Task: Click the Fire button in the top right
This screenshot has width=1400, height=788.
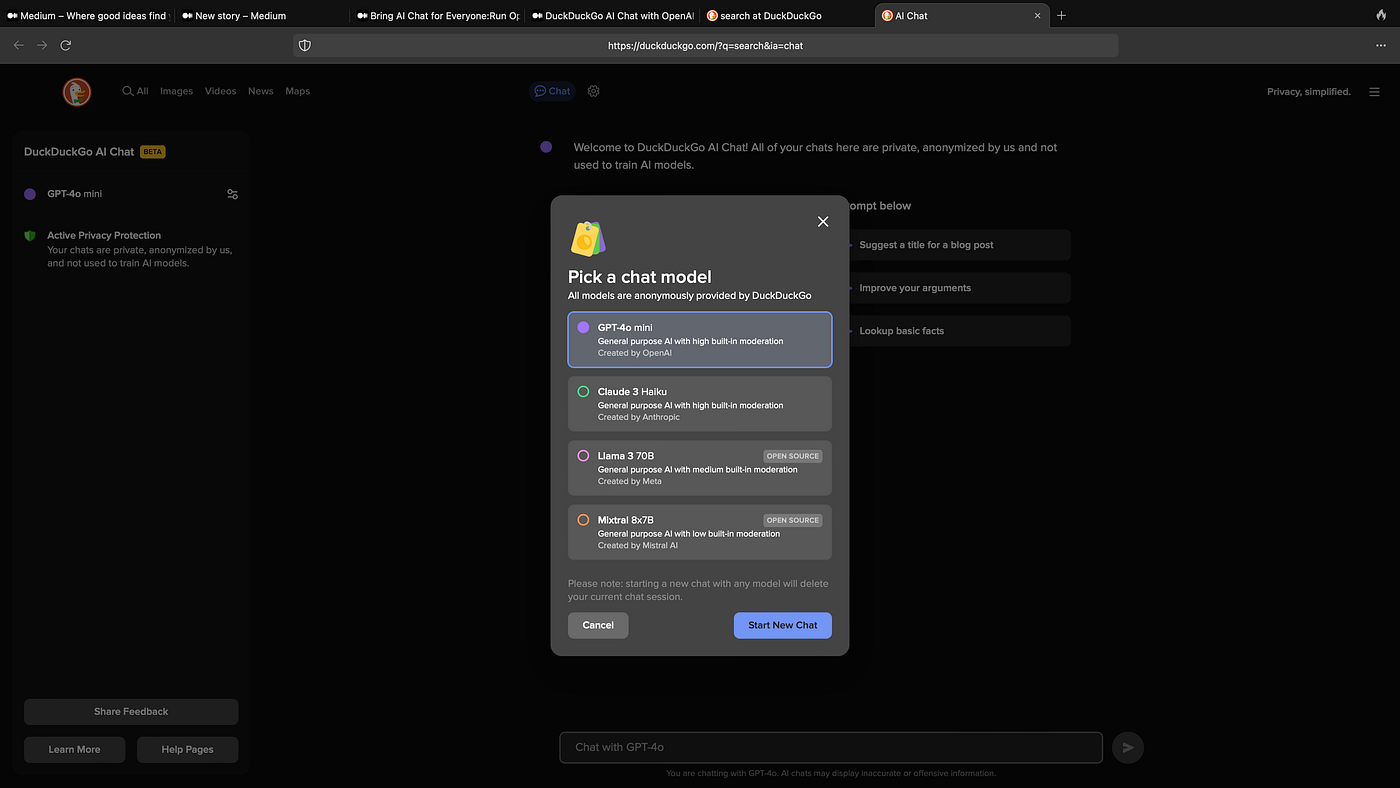Action: [1382, 15]
